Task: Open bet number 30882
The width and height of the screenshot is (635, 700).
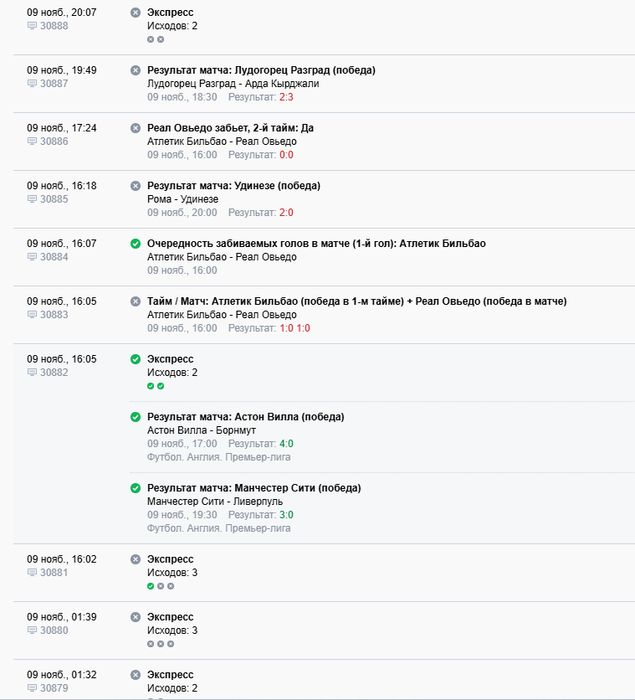Action: (54, 373)
